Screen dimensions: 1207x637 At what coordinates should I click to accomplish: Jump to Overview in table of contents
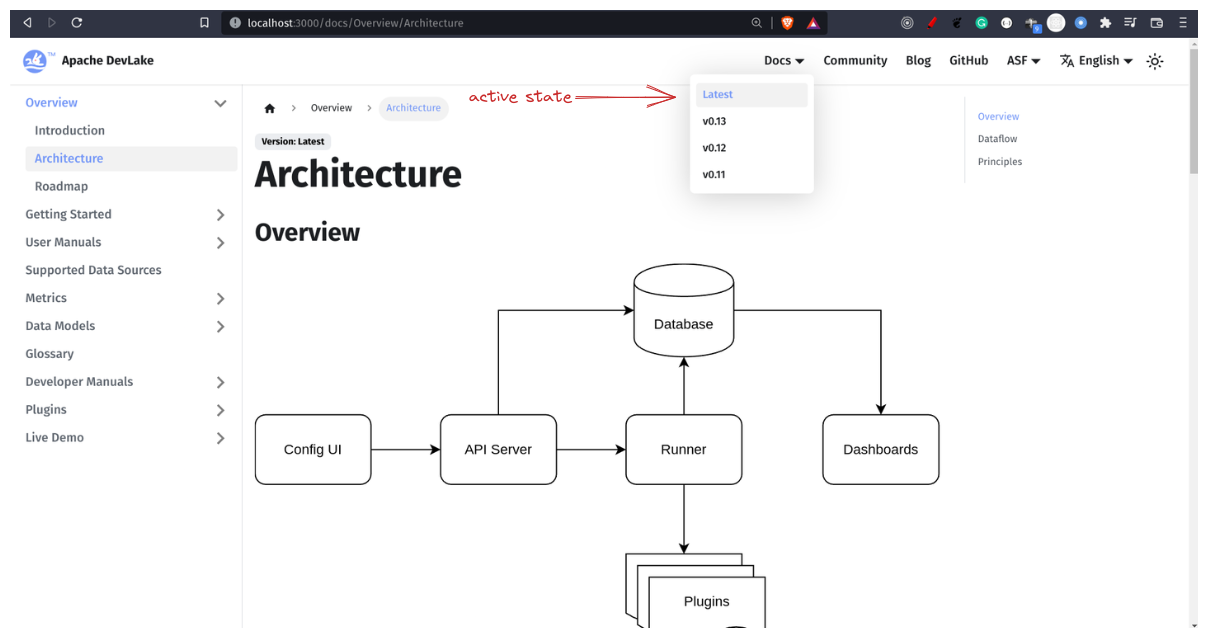tap(998, 117)
